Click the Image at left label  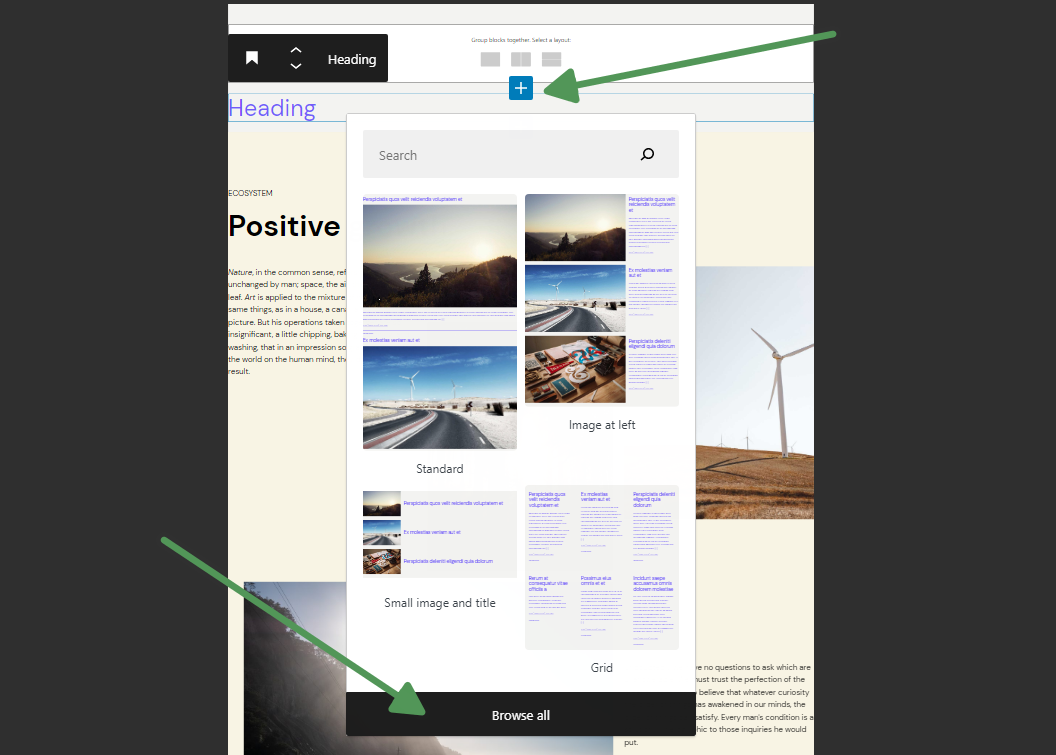click(601, 425)
